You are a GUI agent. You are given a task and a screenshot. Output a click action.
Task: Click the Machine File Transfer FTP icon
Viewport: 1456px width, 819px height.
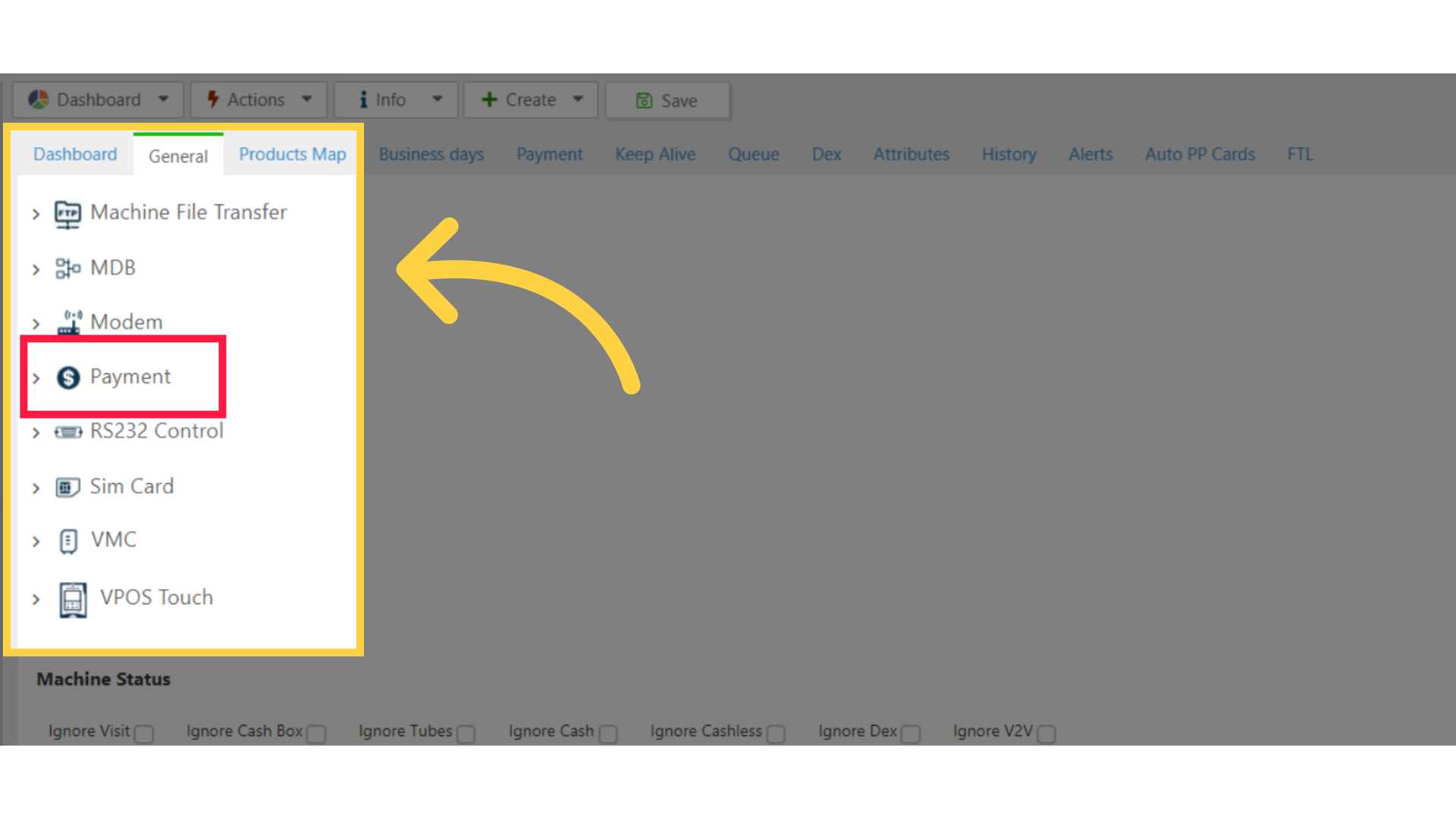67,214
